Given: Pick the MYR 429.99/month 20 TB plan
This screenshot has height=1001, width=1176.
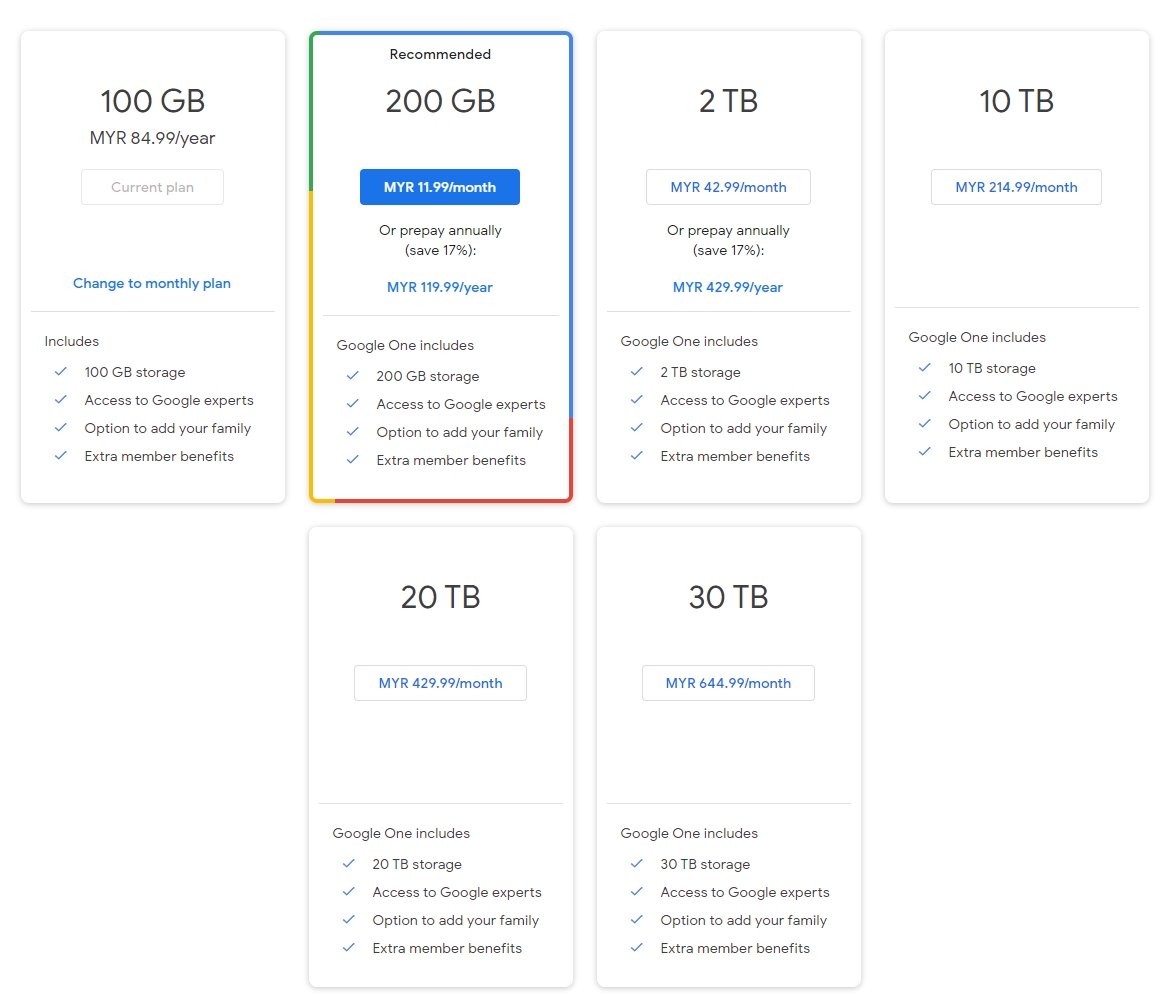Looking at the screenshot, I should point(440,683).
